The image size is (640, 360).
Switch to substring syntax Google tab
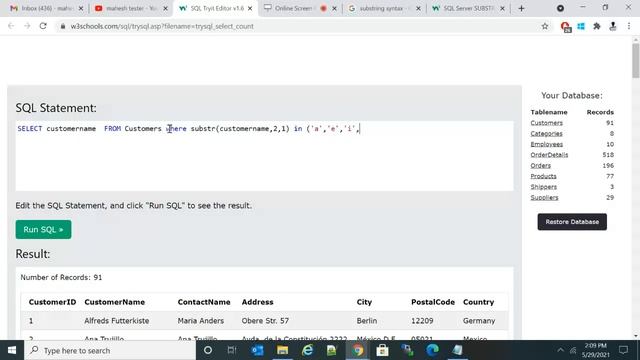click(x=385, y=8)
